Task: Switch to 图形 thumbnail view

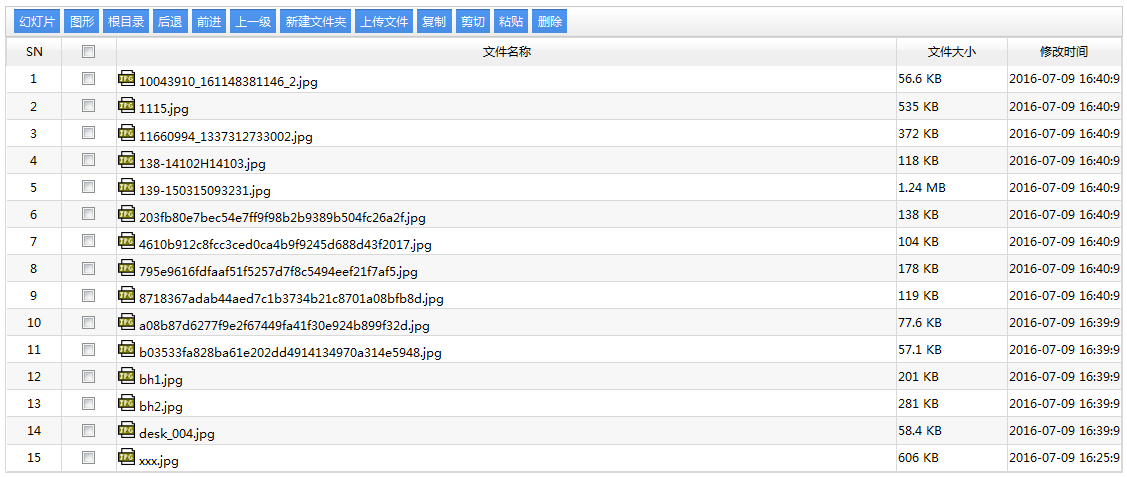Action: [82, 22]
